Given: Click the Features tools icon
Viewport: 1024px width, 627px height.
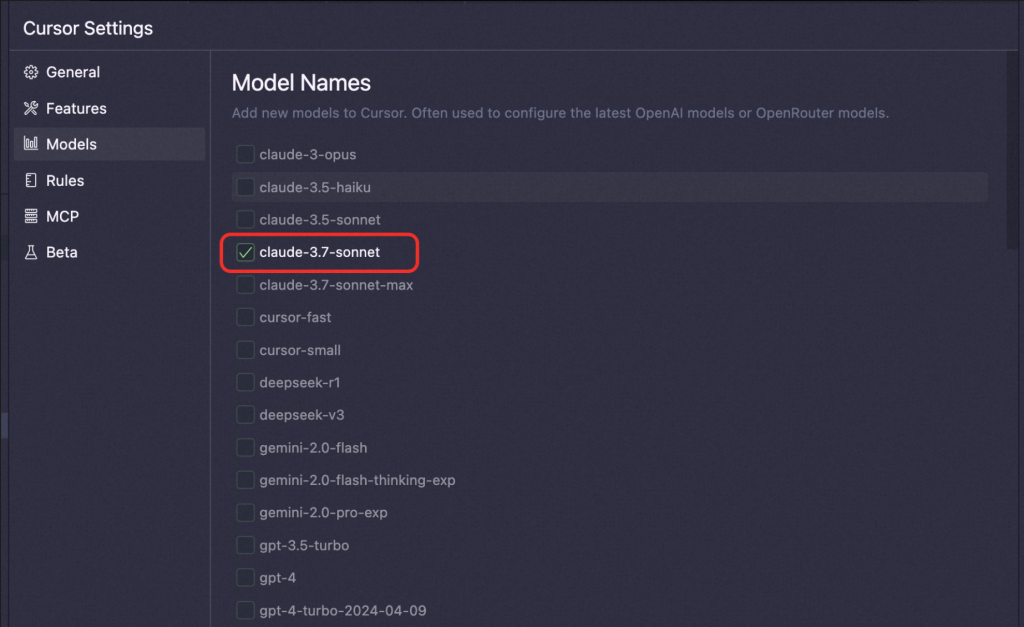Looking at the screenshot, I should coord(31,108).
